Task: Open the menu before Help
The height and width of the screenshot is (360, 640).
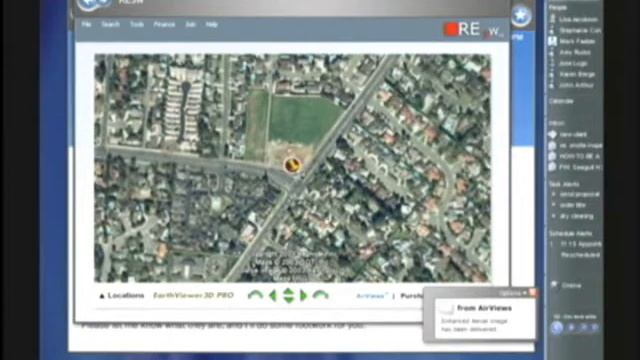Action: [190, 24]
